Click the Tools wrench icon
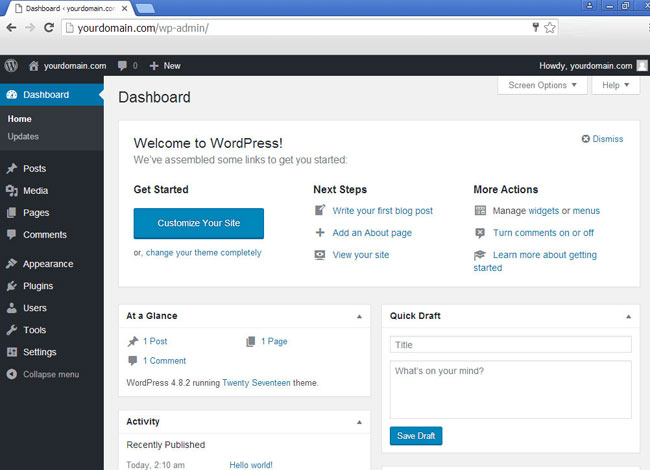 pyautogui.click(x=12, y=330)
